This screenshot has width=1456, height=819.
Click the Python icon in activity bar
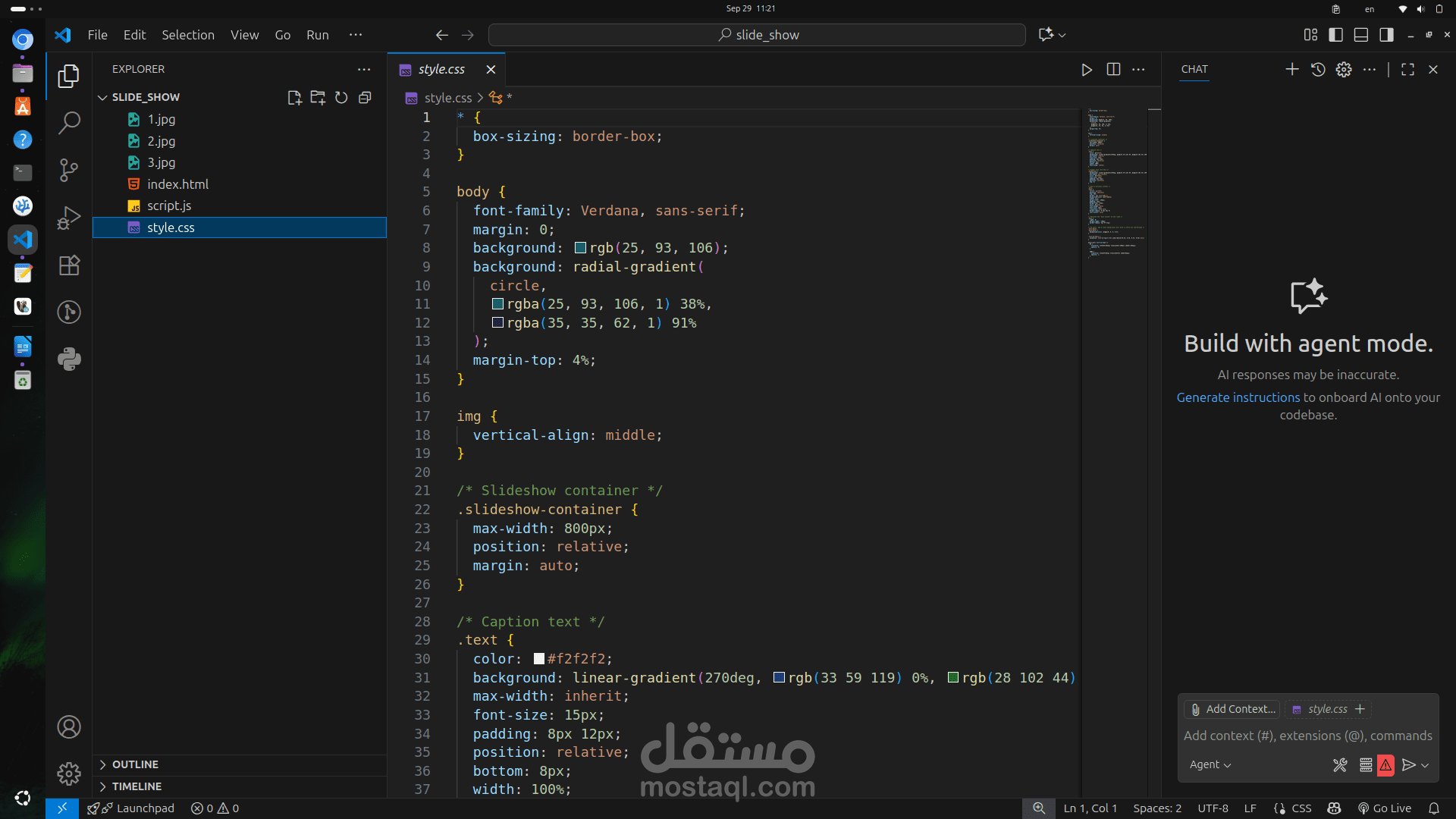click(69, 359)
